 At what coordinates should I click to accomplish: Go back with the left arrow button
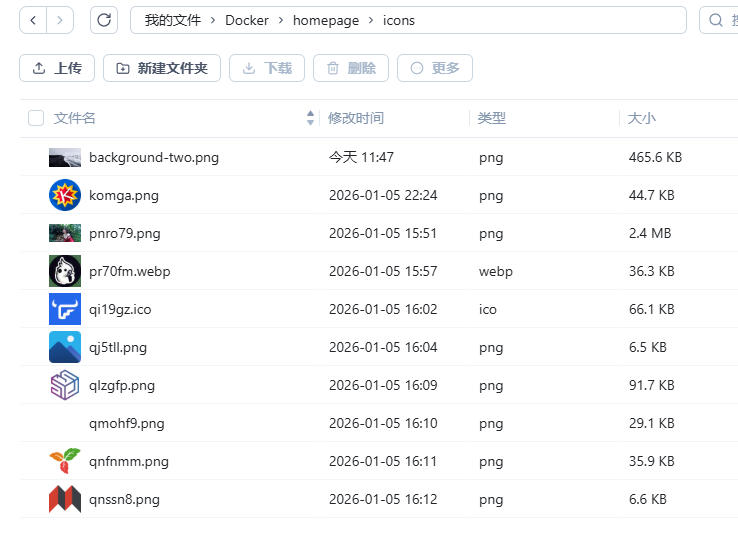click(33, 20)
